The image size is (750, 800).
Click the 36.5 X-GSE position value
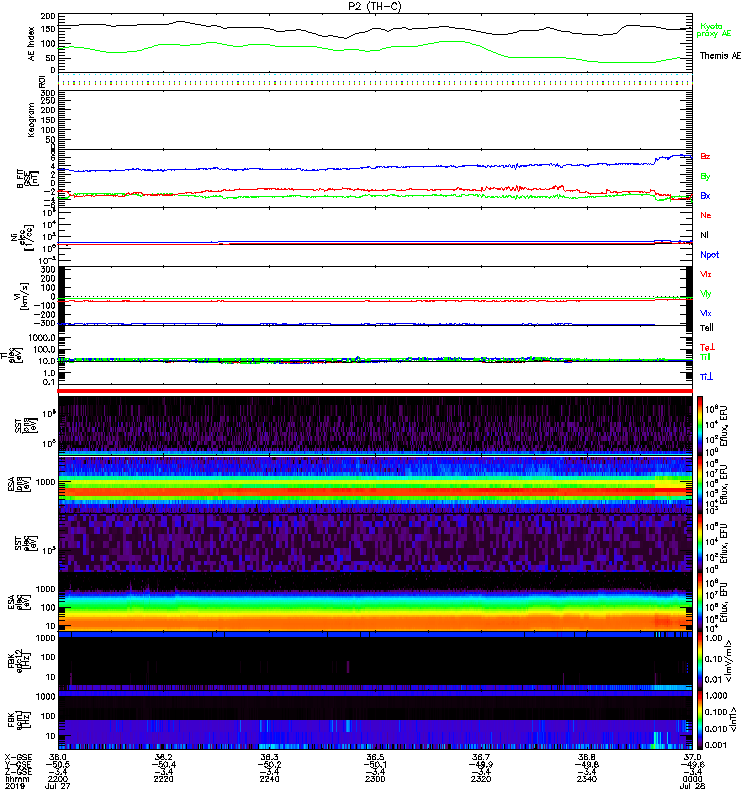(375, 757)
